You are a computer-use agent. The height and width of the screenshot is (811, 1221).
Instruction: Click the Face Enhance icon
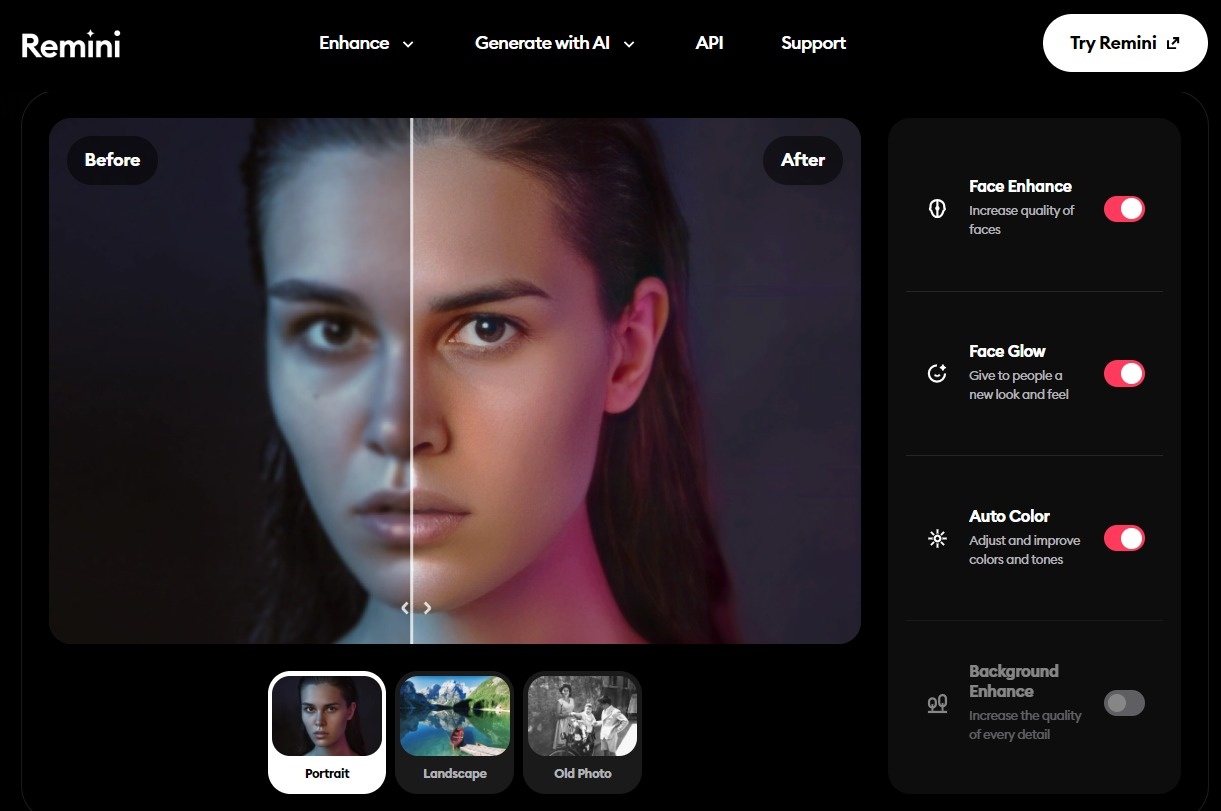937,208
